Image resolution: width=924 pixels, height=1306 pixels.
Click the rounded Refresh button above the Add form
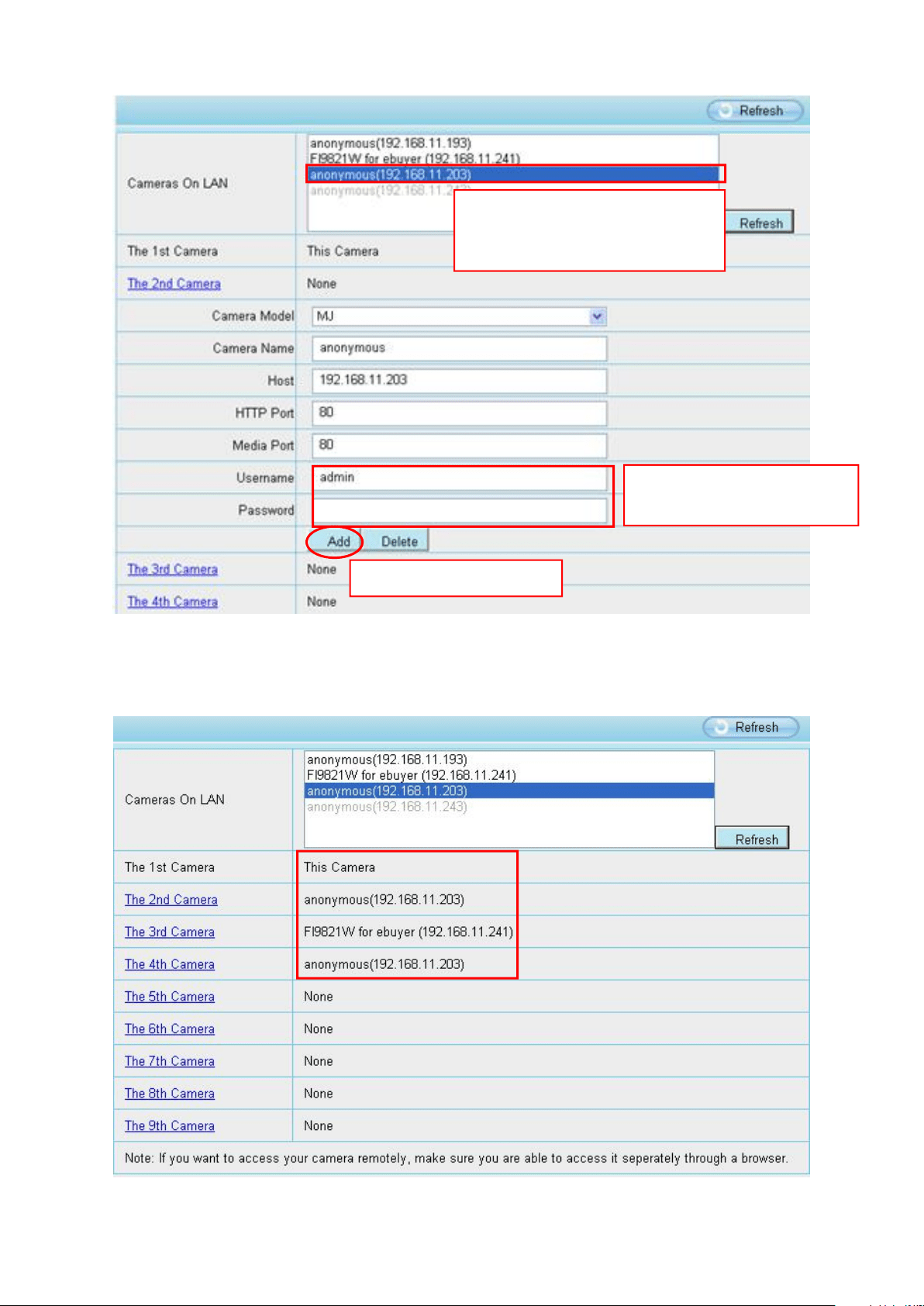(755, 111)
